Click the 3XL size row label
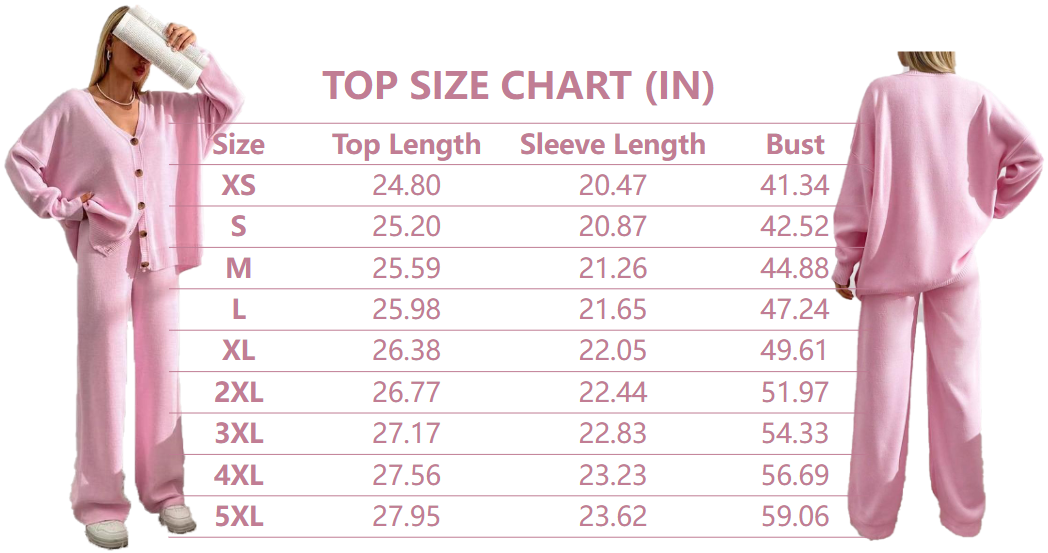Image resolution: width=1048 pixels, height=553 pixels. point(239,434)
